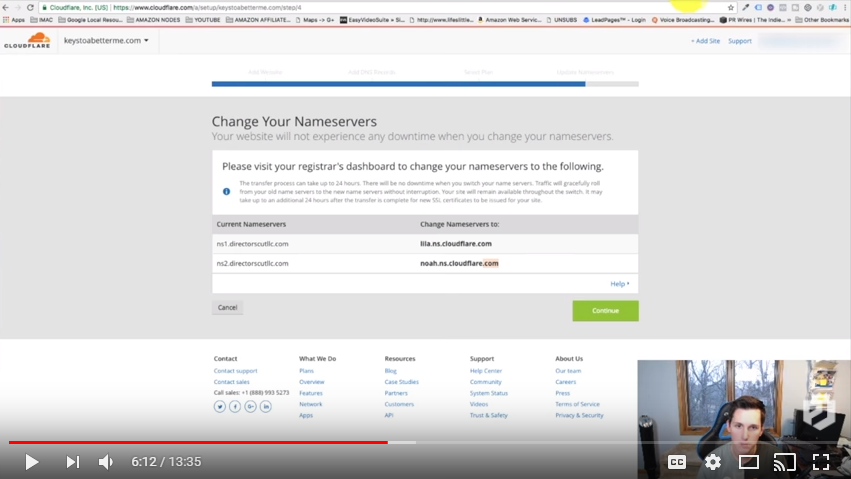Enter fullscreen mode
The image size is (851, 479).
821,462
